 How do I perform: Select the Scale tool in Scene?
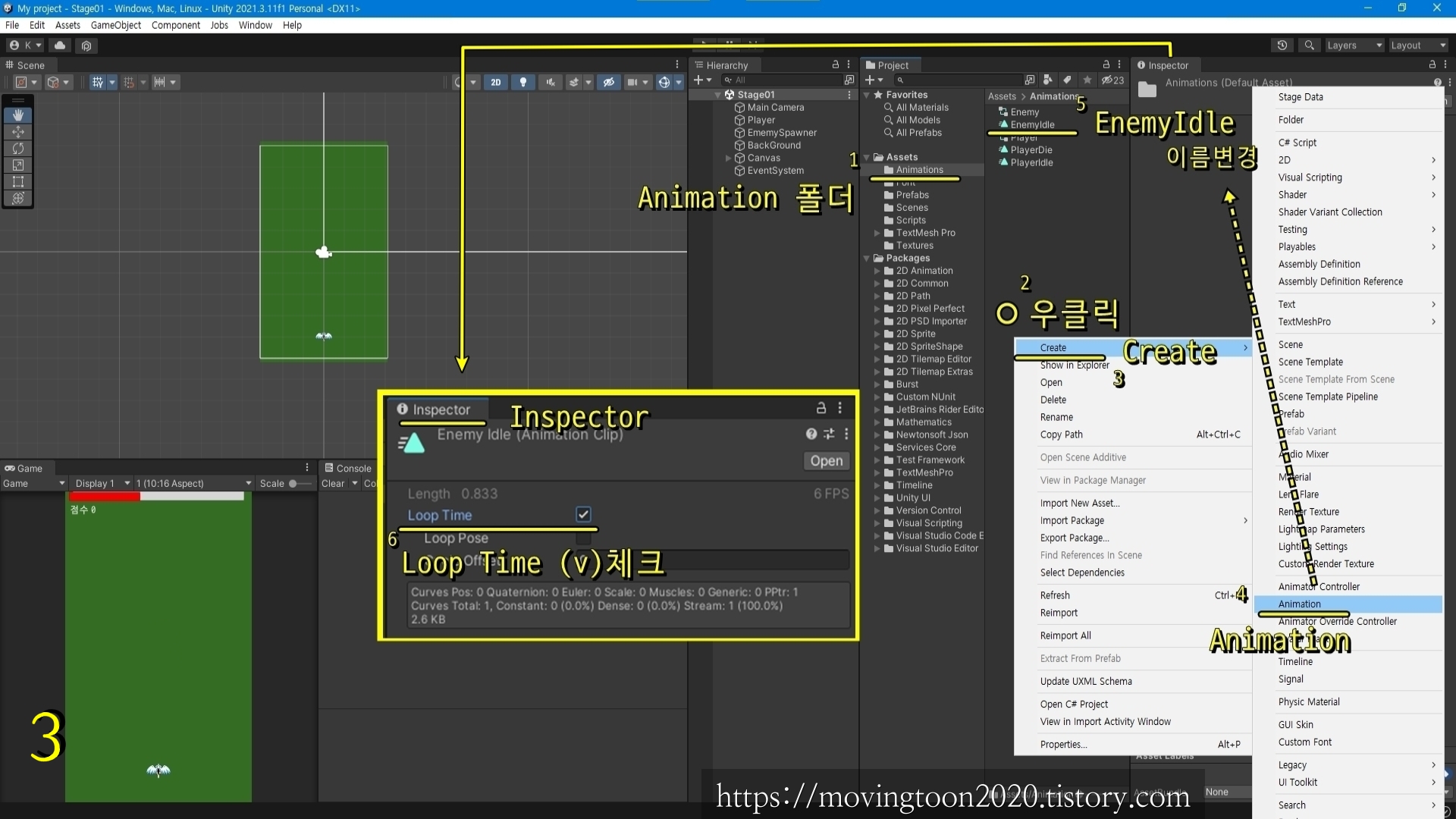pos(18,165)
